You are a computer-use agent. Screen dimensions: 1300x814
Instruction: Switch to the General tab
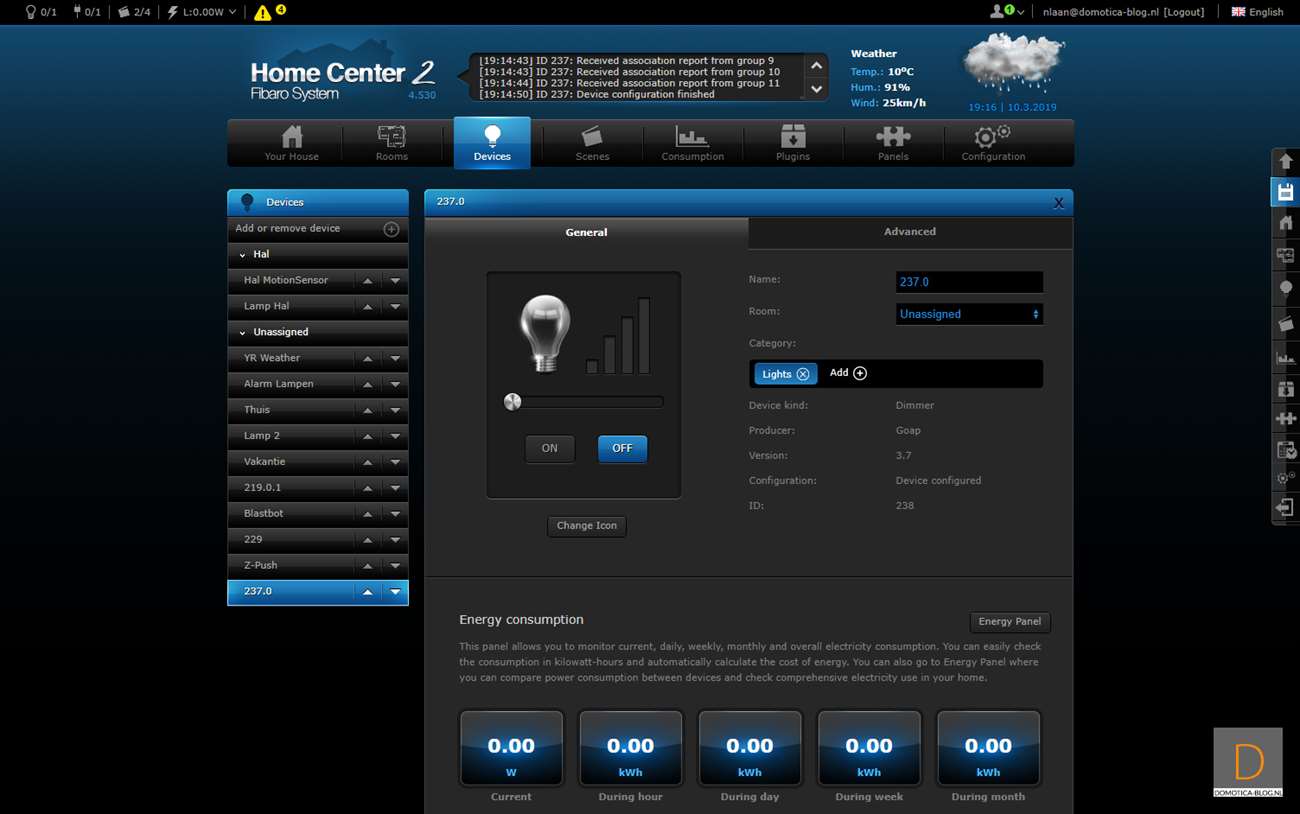click(x=586, y=232)
